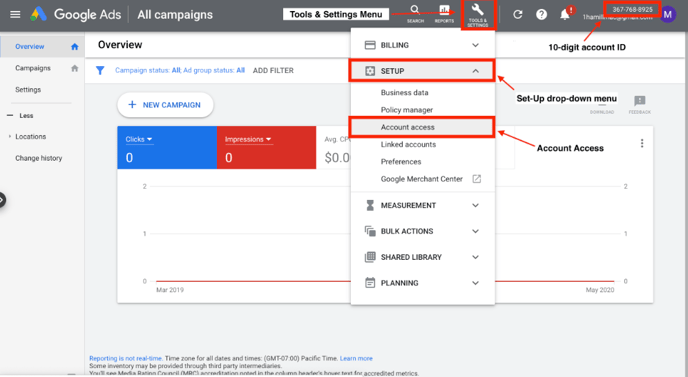Collapse sidebar with Less toggle
Image resolution: width=688 pixels, height=377 pixels.
(20, 115)
